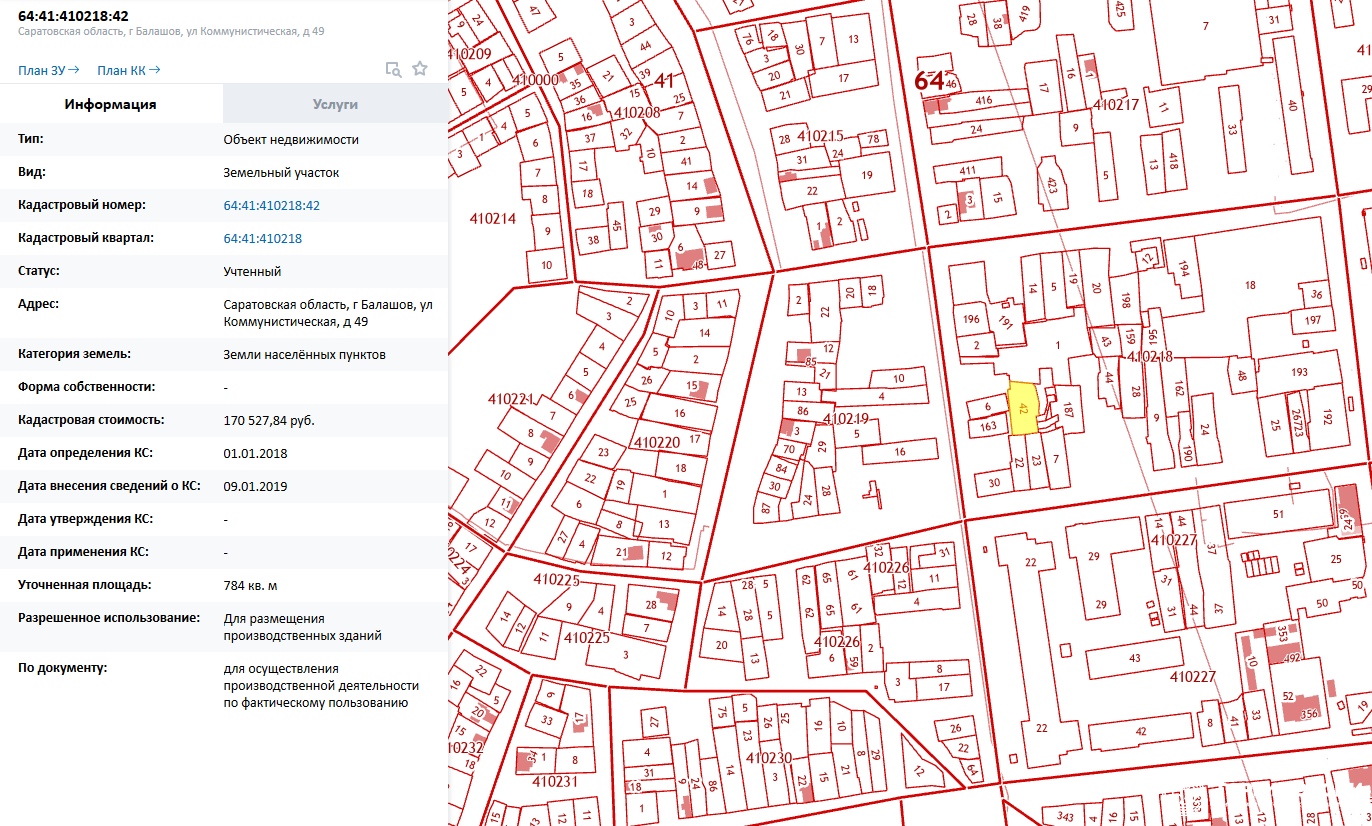Open cadastral number link in Кадастровый номер row

271,205
